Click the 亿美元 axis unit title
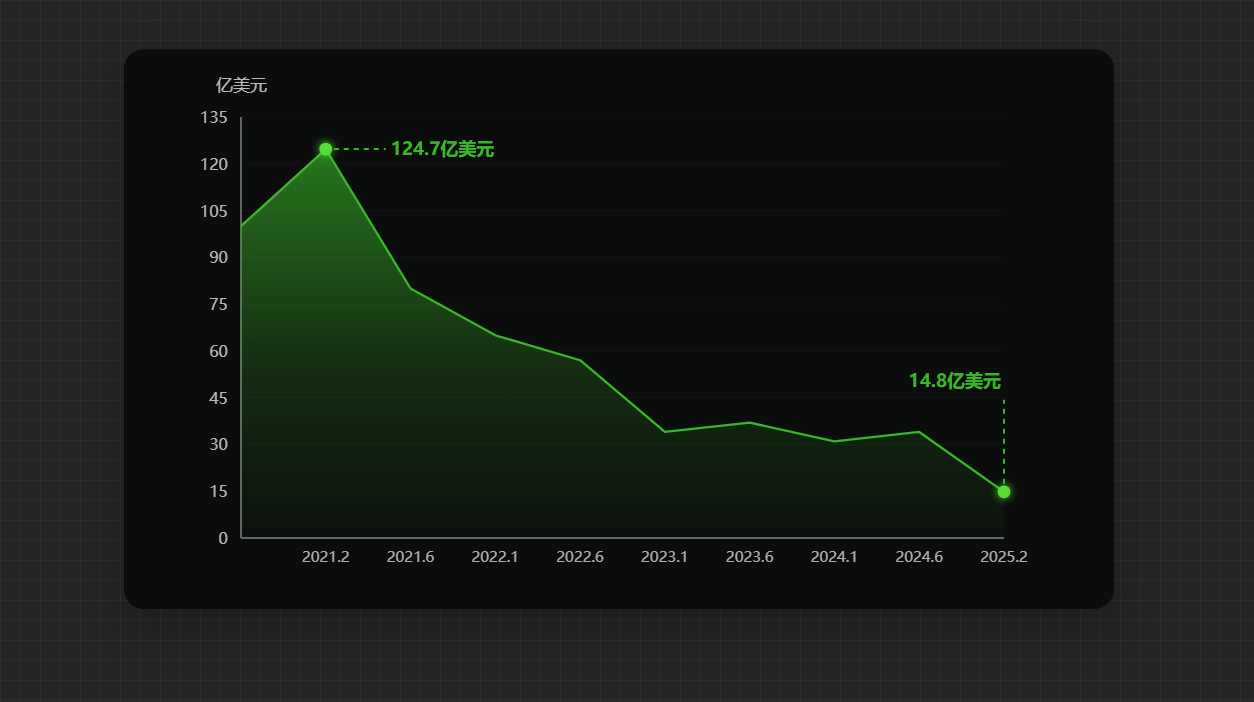Image resolution: width=1254 pixels, height=702 pixels. pyautogui.click(x=242, y=85)
